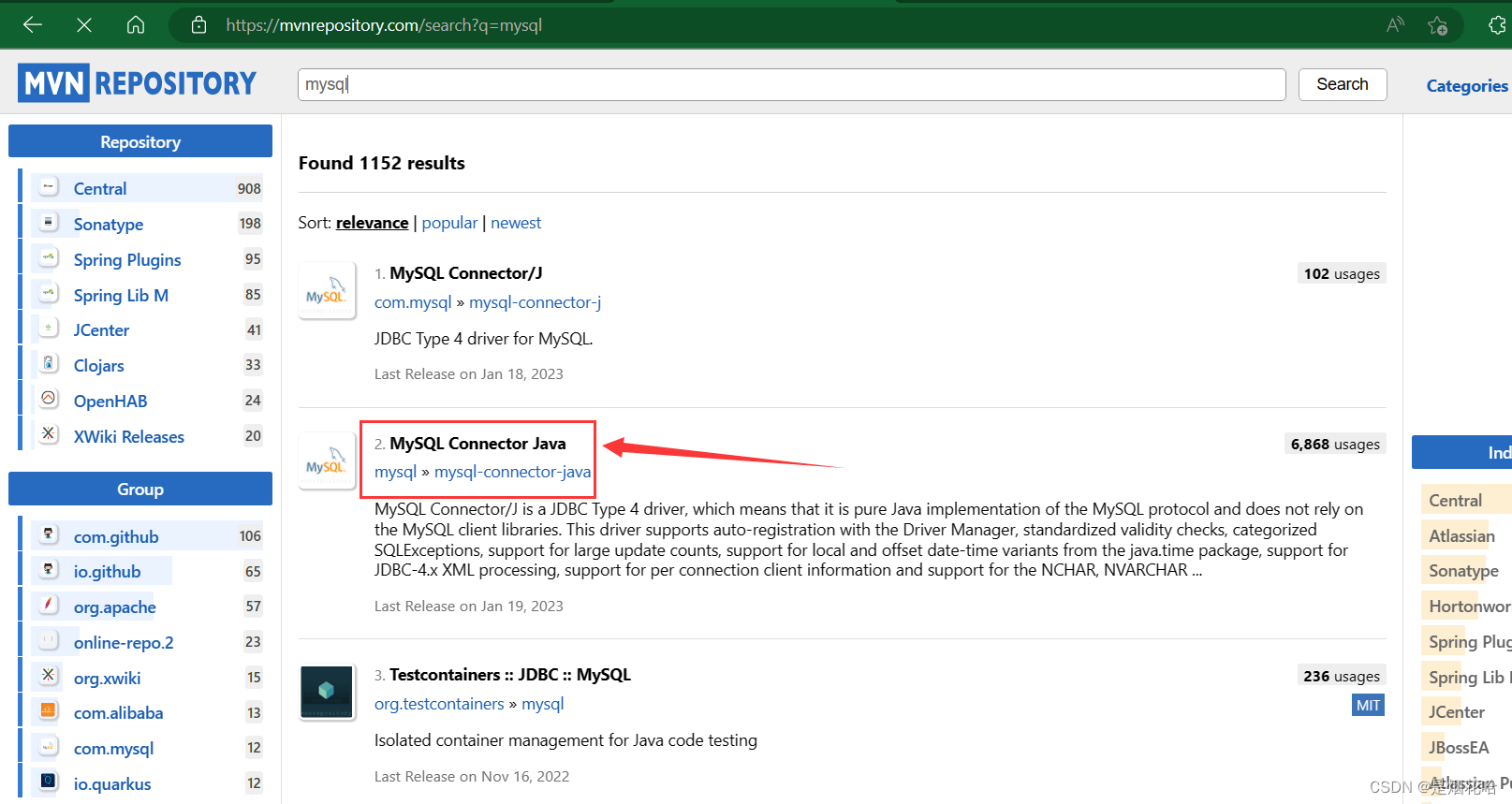Filter by com.alibaba group link
This screenshot has width=1512, height=804.
pyautogui.click(x=118, y=712)
